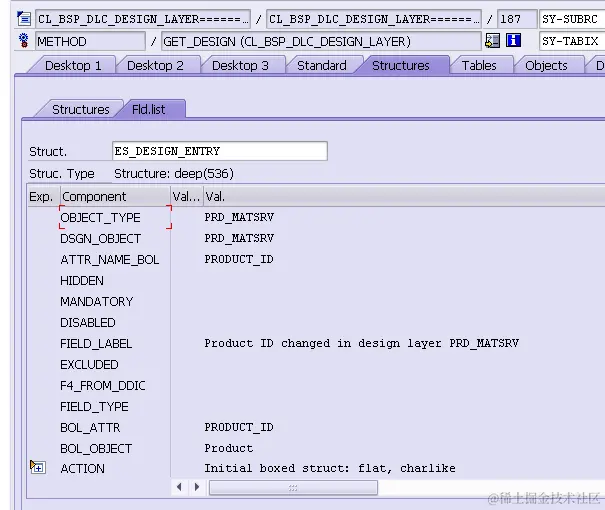This screenshot has width=605, height=510.
Task: Open the Objects tab
Action: pos(546,66)
